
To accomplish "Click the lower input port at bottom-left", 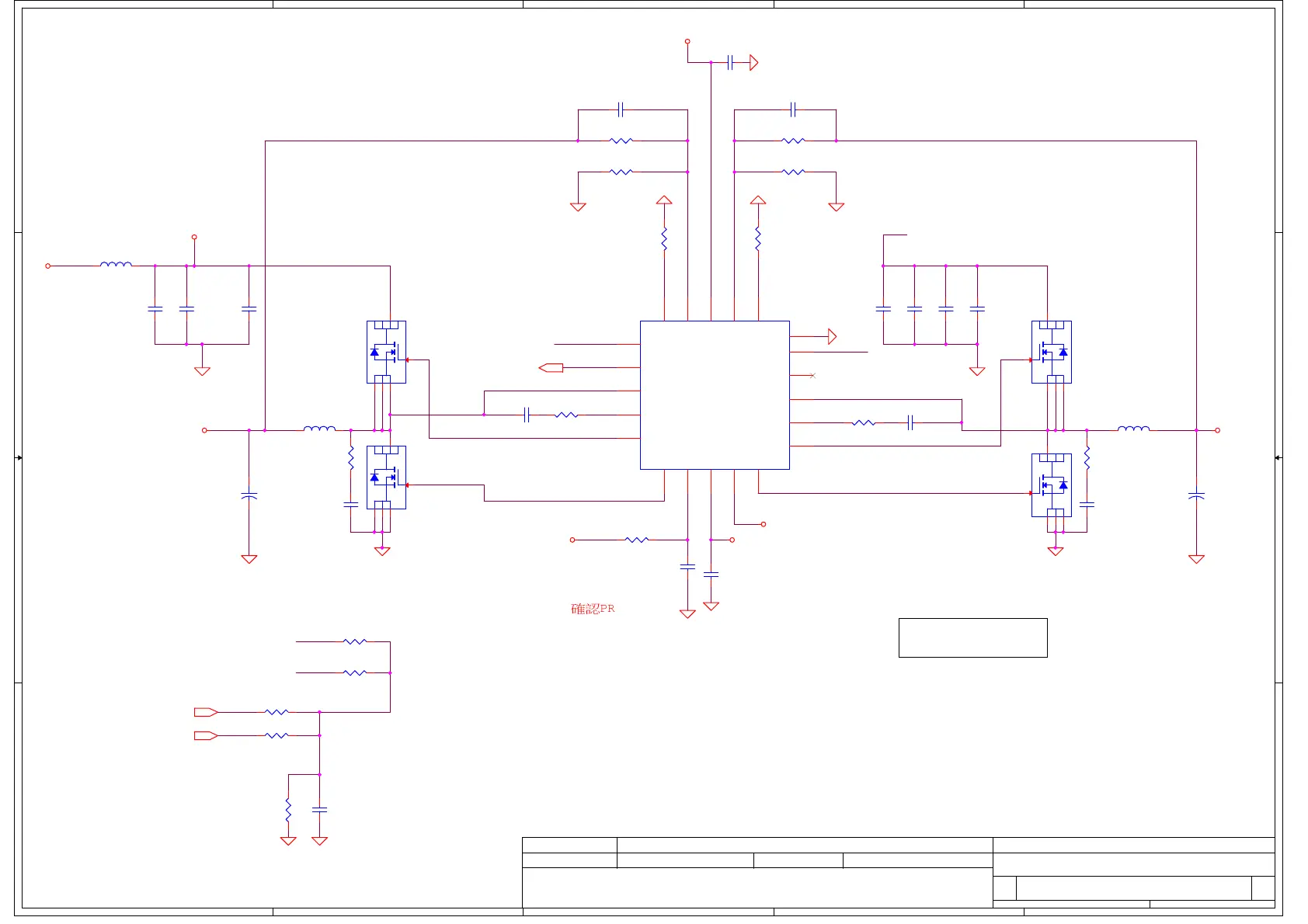I will (x=206, y=735).
